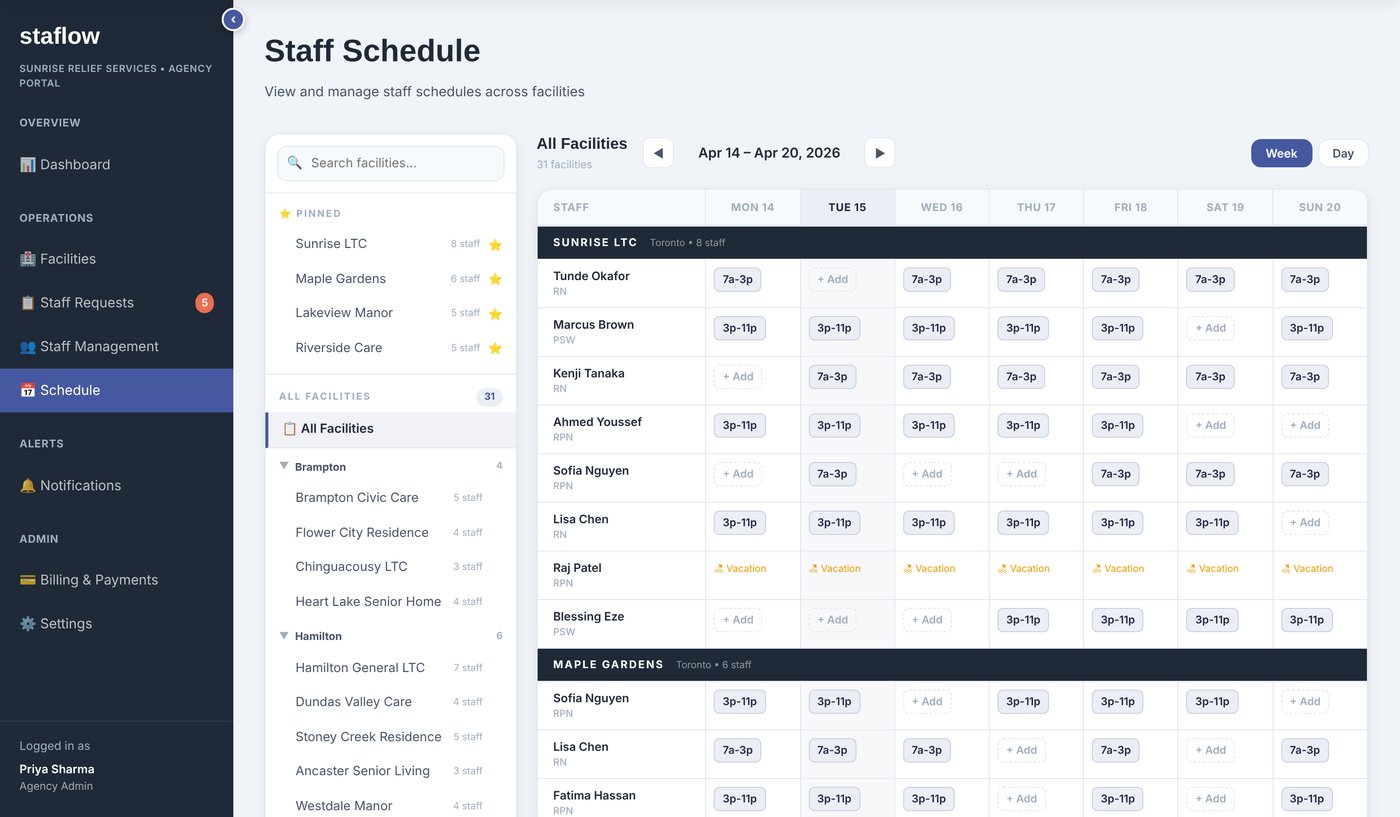Select Ancaster Senior Living facility
1400x817 pixels.
(391, 771)
